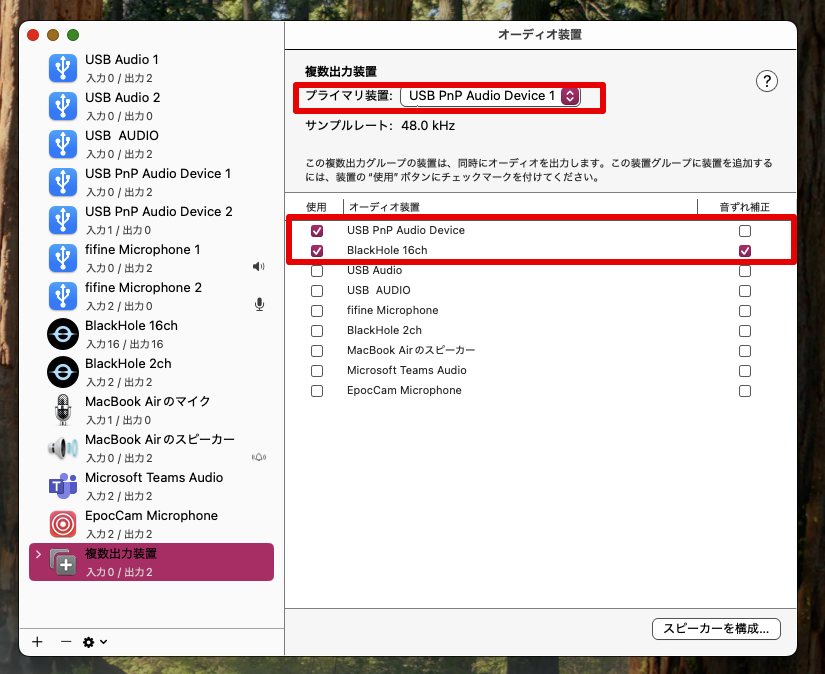Viewport: 825px width, 674px height.
Task: Select the Microsoft Teams Audio sidebar name
Action: click(x=154, y=477)
